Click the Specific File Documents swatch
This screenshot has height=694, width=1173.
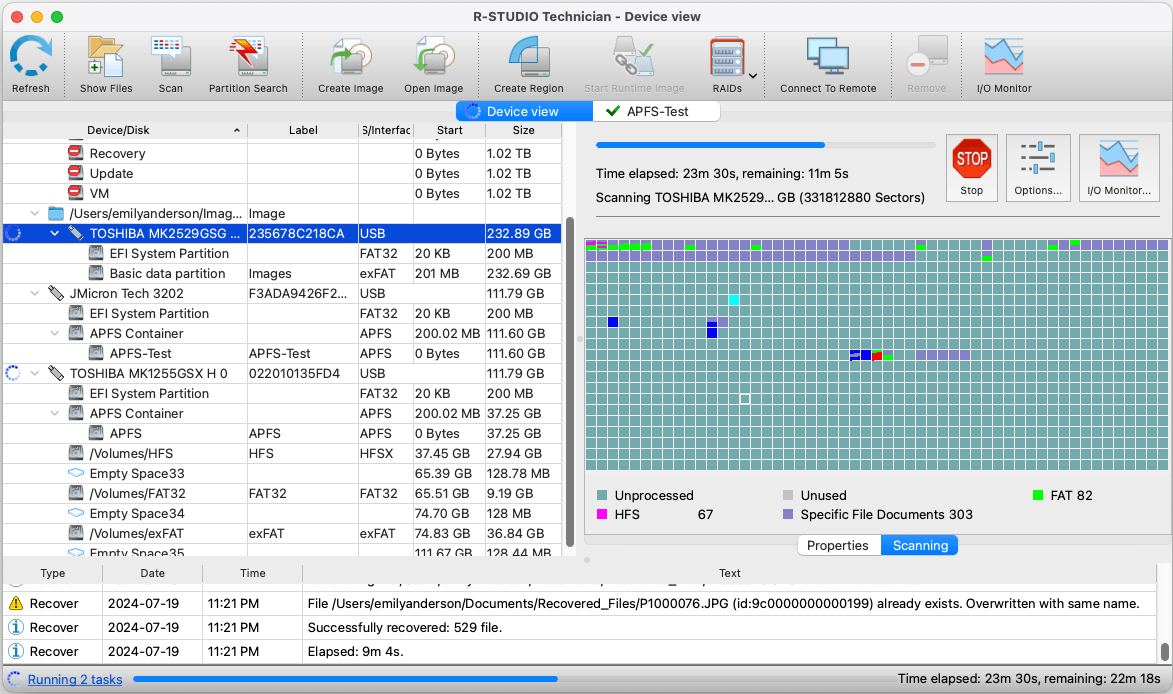click(x=788, y=515)
